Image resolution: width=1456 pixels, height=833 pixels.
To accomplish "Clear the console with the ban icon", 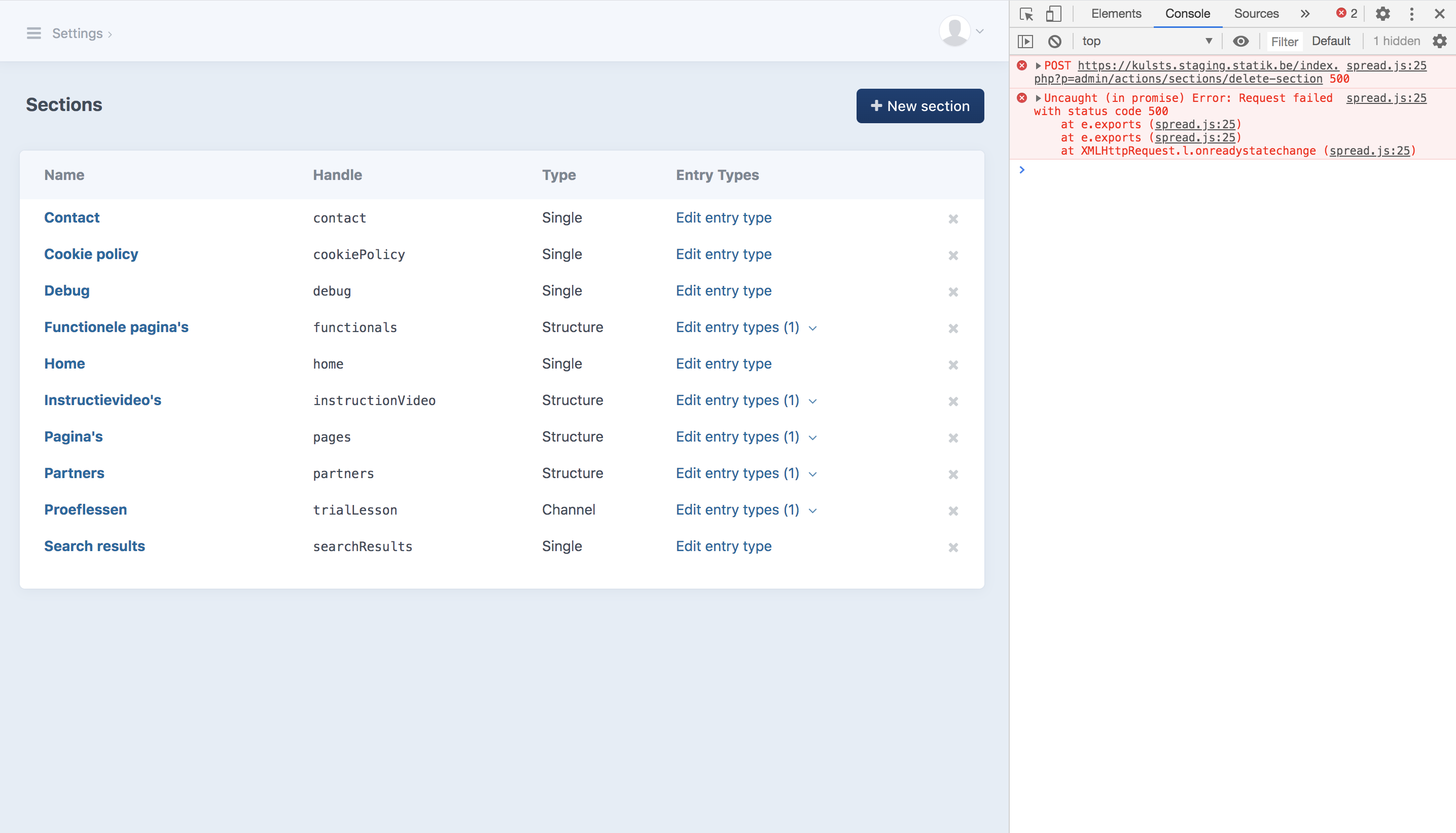I will click(x=1054, y=41).
